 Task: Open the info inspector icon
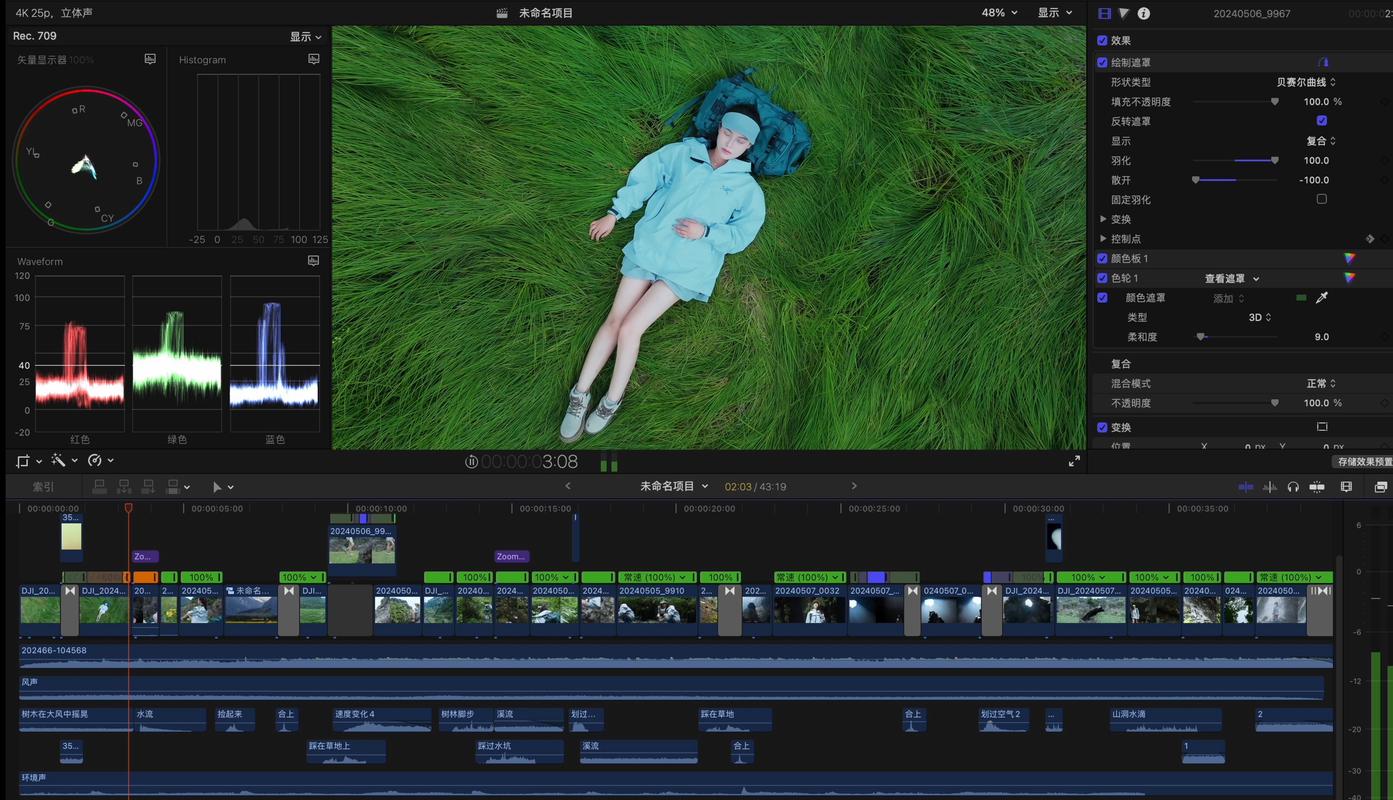click(1144, 13)
